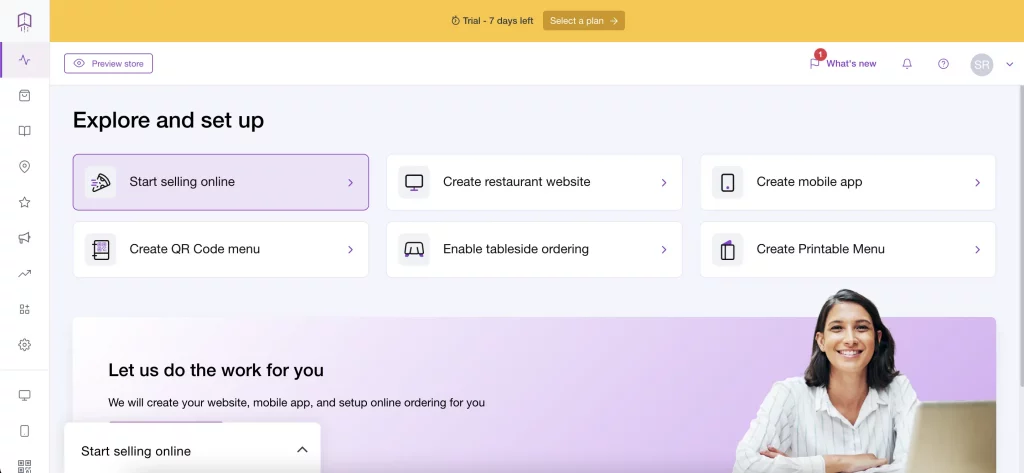Click the star icon in sidebar
Screen dimensions: 1024x473
pos(24,202)
